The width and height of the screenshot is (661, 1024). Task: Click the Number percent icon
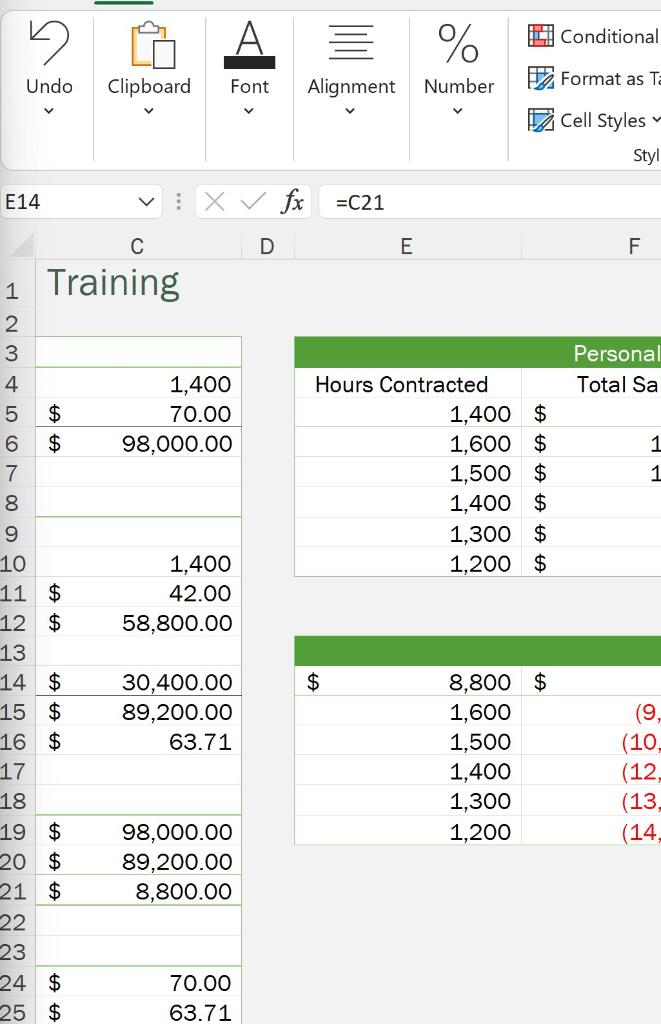pos(459,44)
